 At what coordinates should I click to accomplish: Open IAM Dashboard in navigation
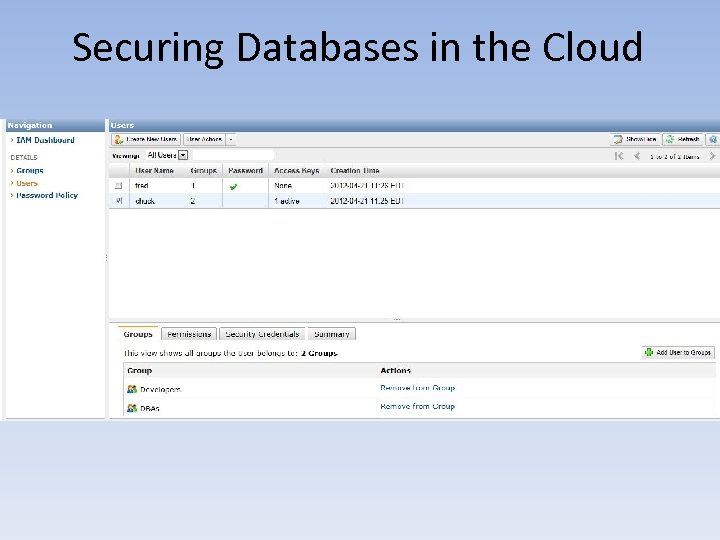[x=45, y=140]
